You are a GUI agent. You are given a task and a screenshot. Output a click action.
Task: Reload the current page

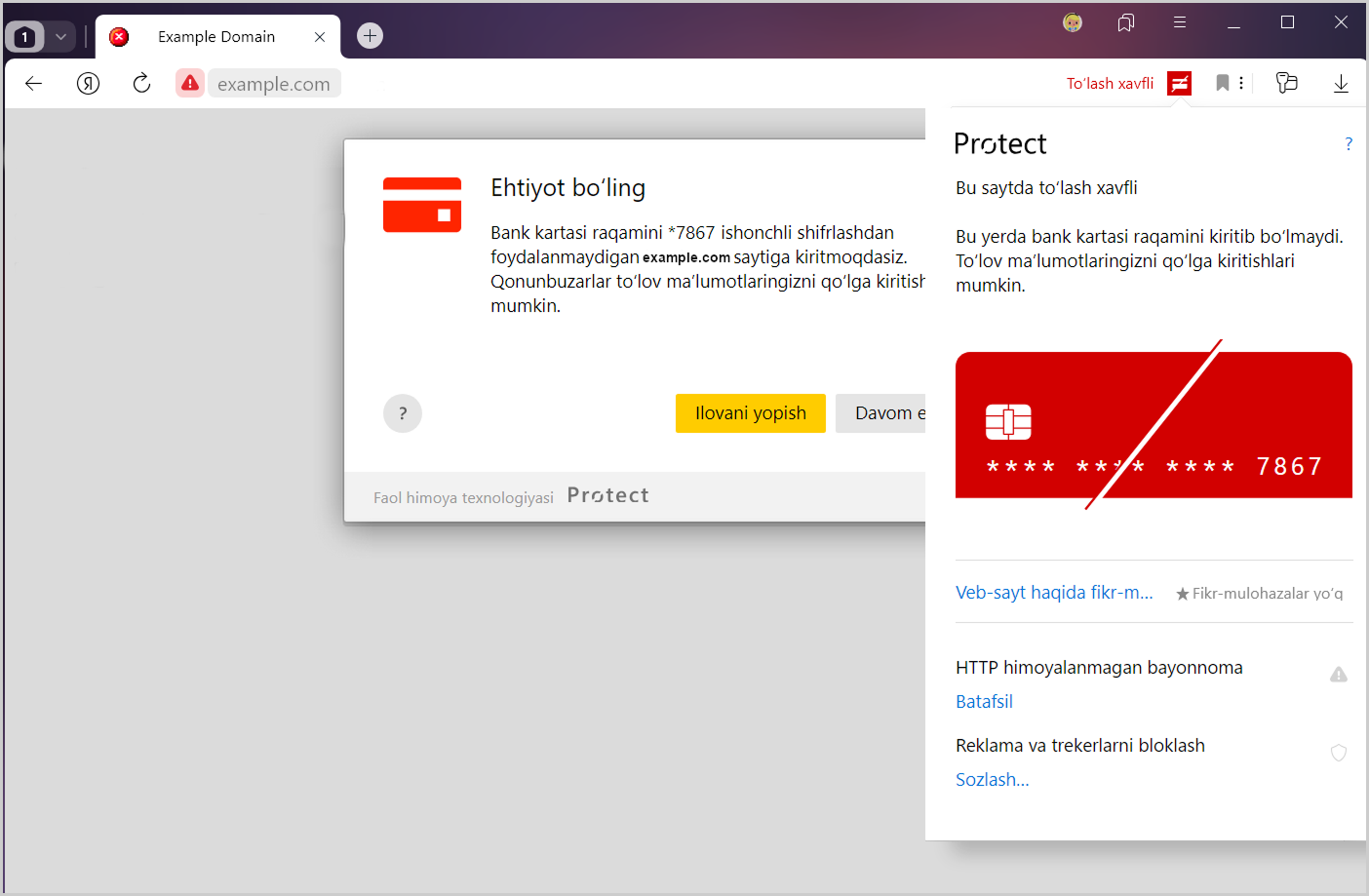tap(141, 84)
